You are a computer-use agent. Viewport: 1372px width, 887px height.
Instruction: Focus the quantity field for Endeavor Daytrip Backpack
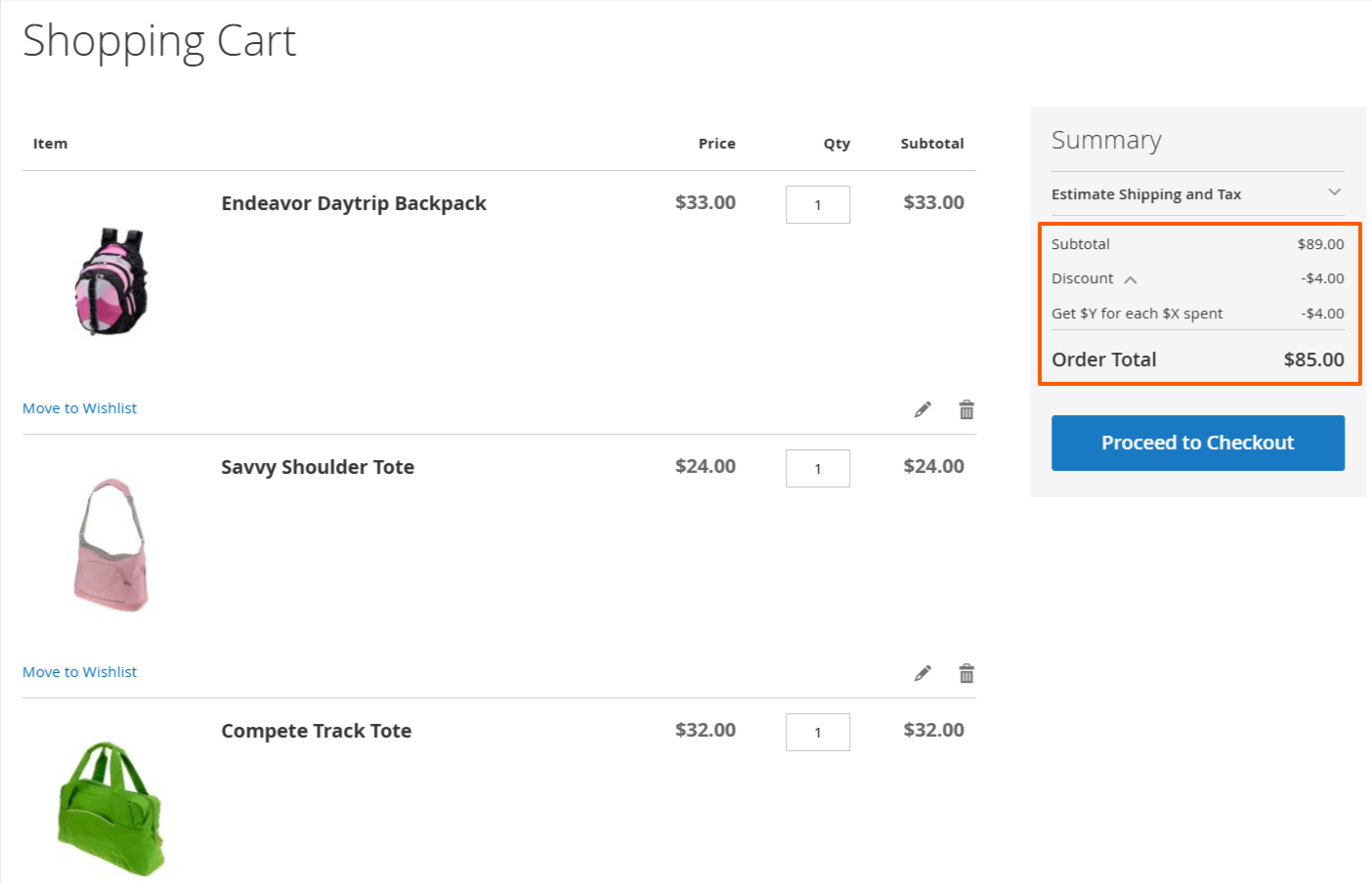click(818, 204)
